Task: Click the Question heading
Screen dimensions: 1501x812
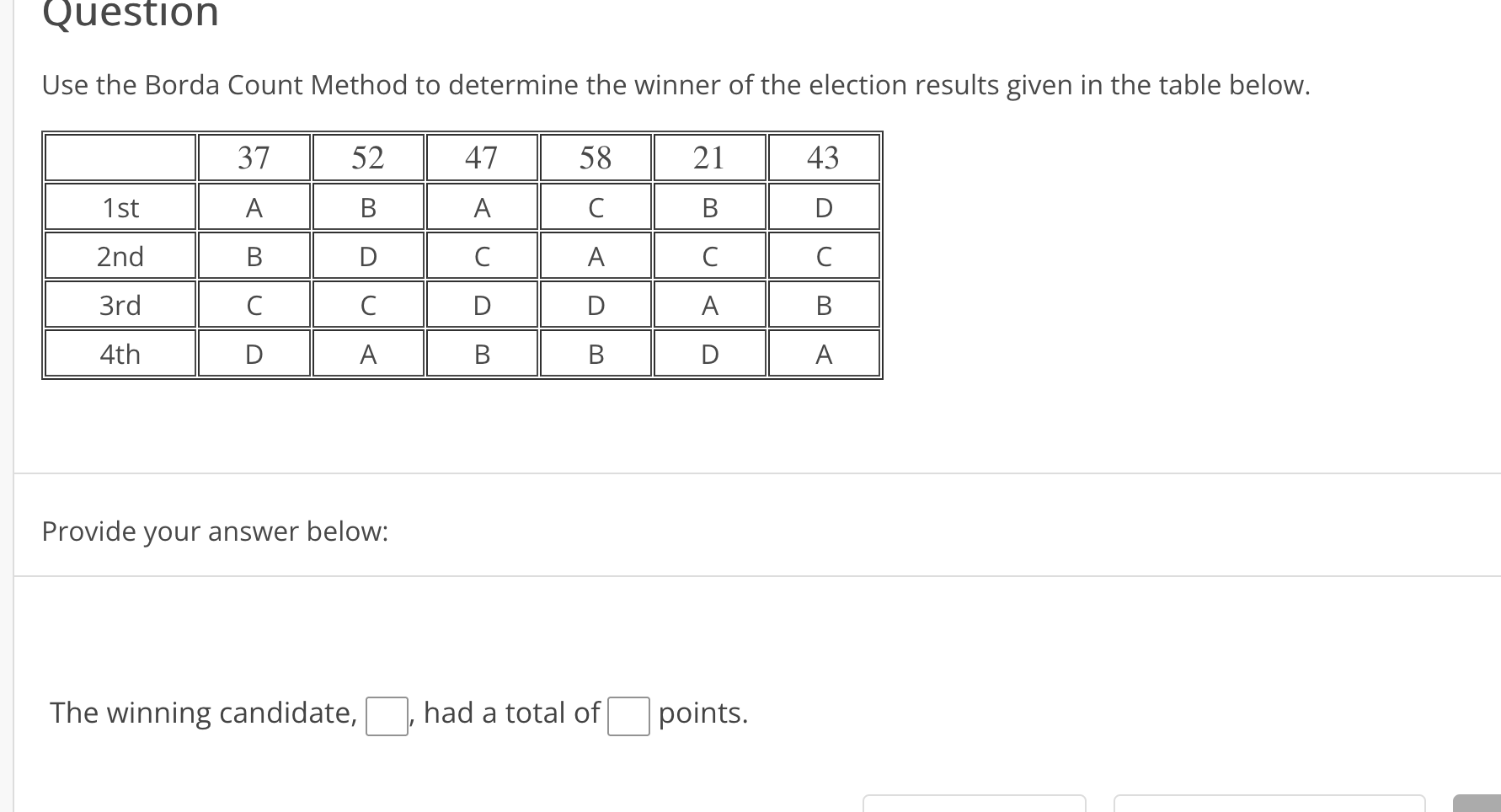Action: pos(128,13)
